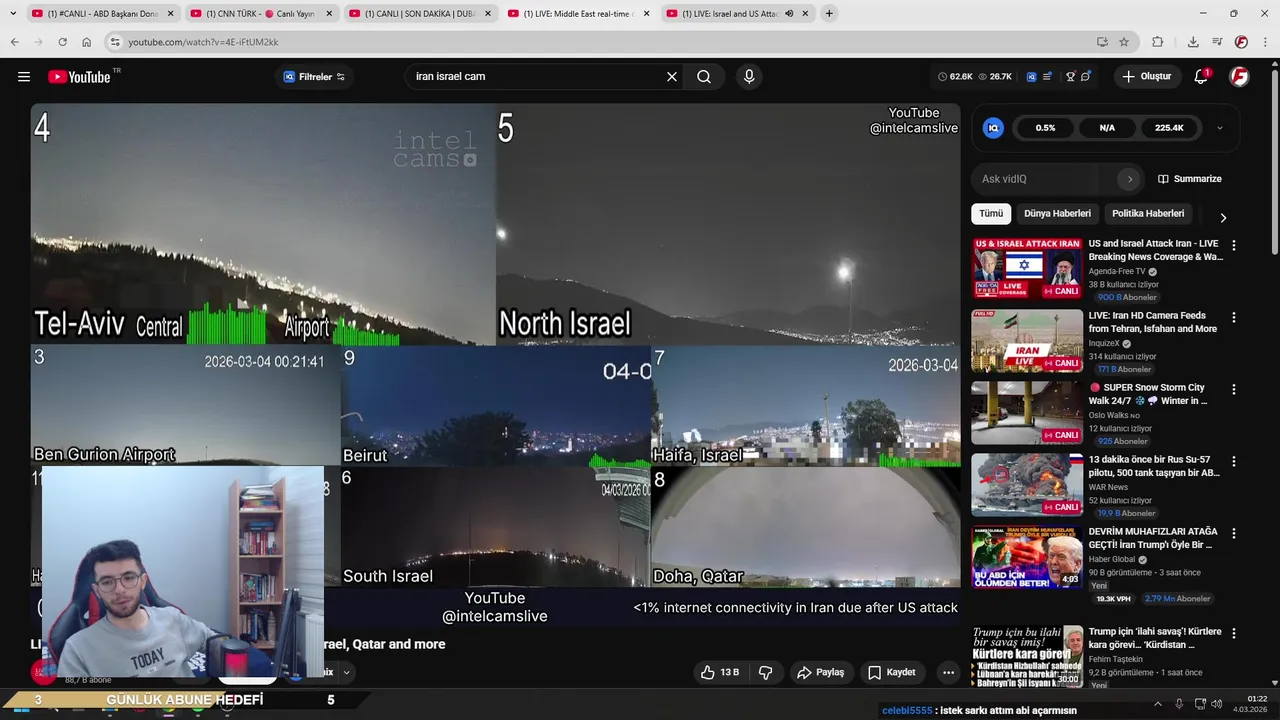Select the 225.4K vidIQ metric pill
This screenshot has height=720, width=1280.
1169,128
